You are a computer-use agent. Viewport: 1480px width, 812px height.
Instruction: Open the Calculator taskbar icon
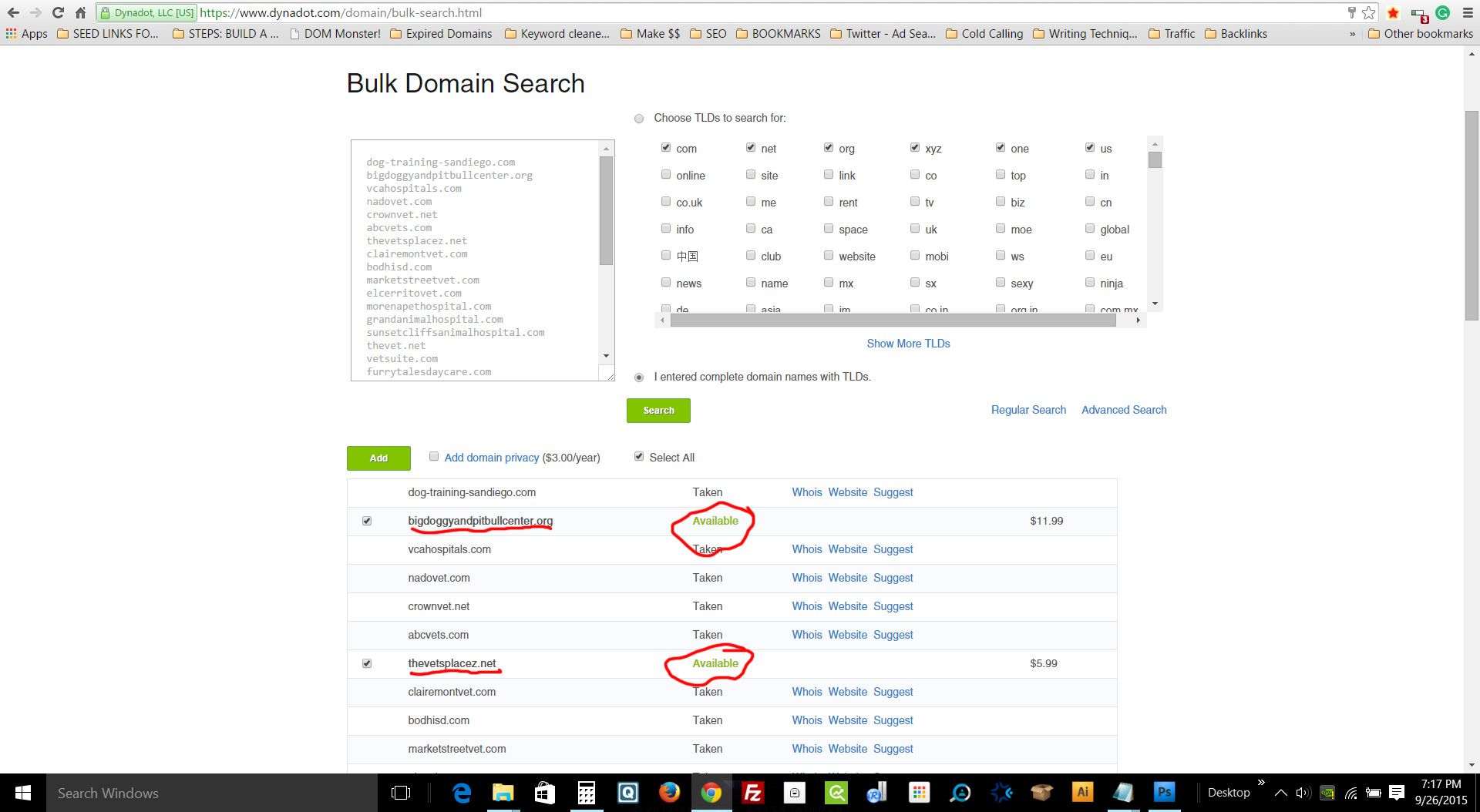tap(587, 793)
